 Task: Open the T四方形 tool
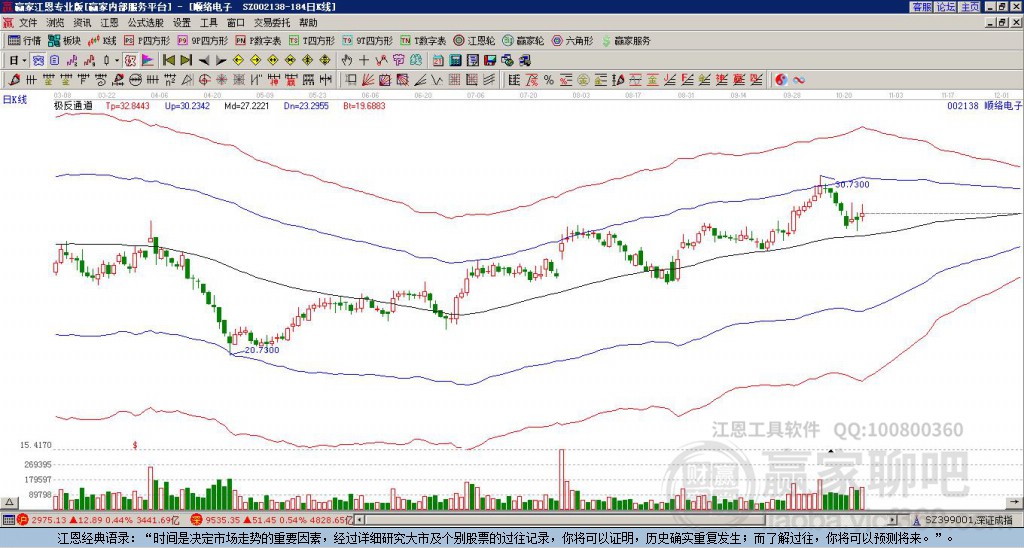(312, 40)
